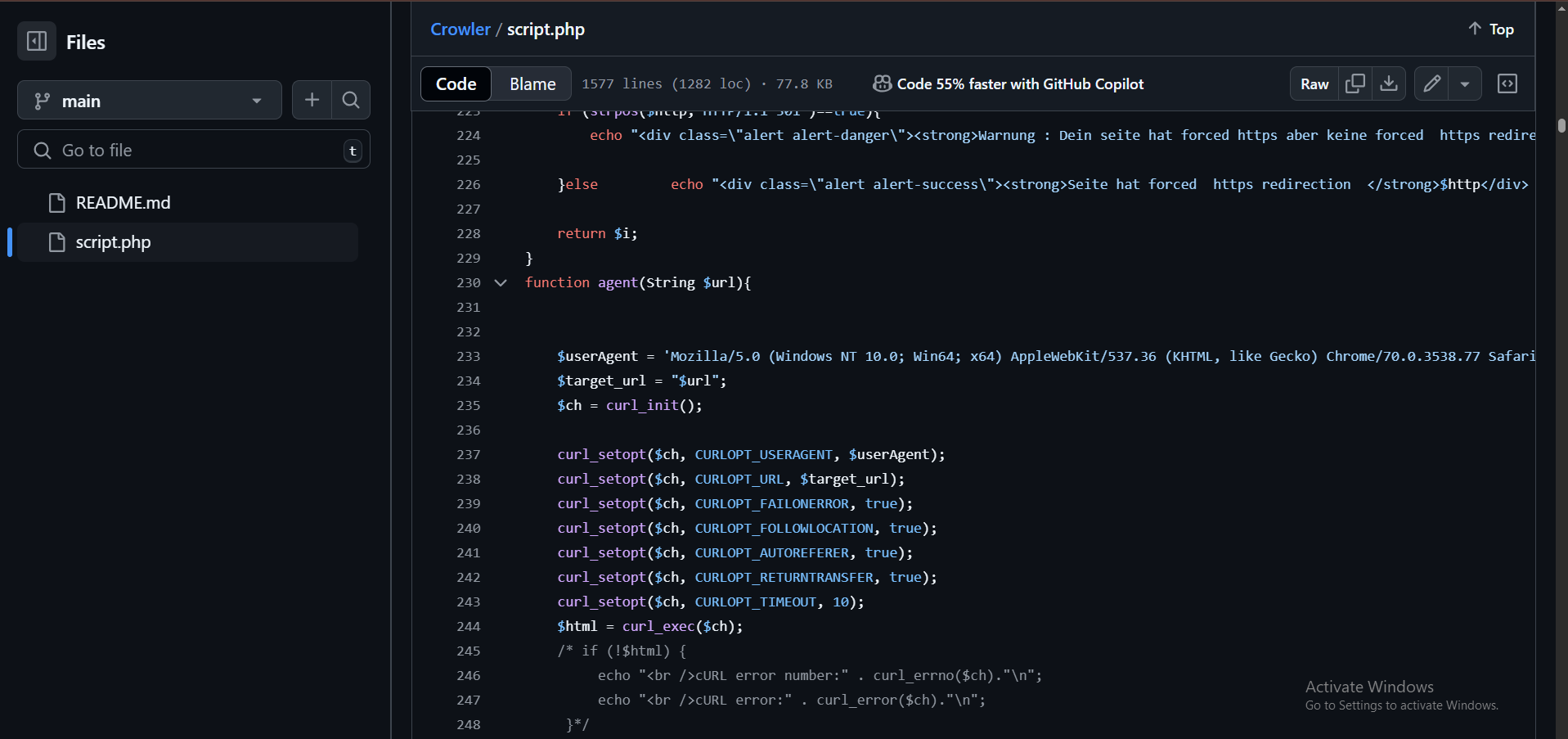Download raw file icon
1568x739 pixels.
click(1389, 83)
